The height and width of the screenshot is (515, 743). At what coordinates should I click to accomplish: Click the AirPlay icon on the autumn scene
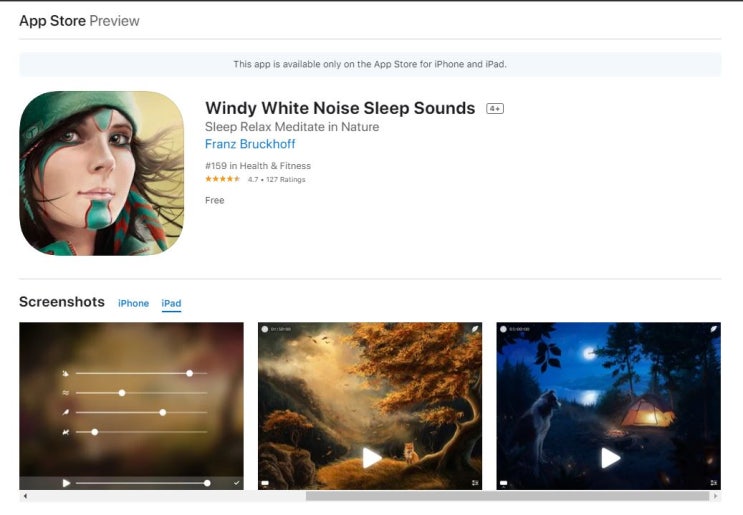coord(265,483)
